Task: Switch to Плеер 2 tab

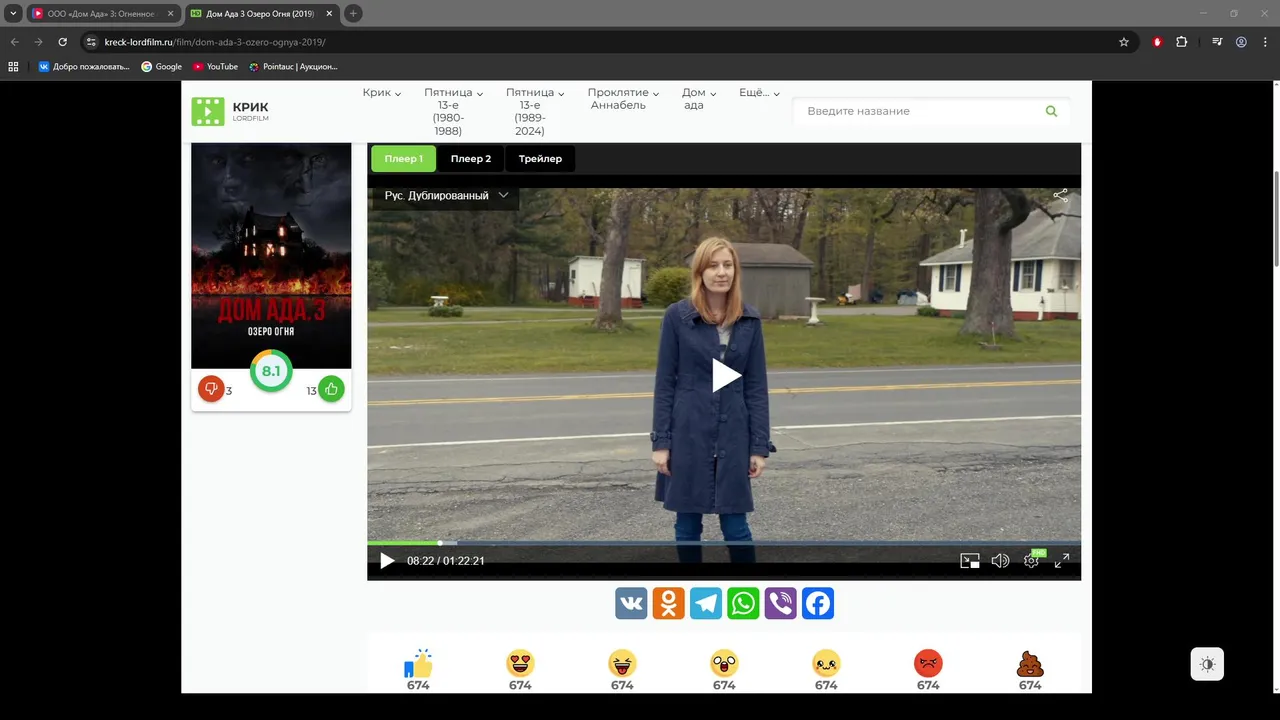Action: pos(471,158)
